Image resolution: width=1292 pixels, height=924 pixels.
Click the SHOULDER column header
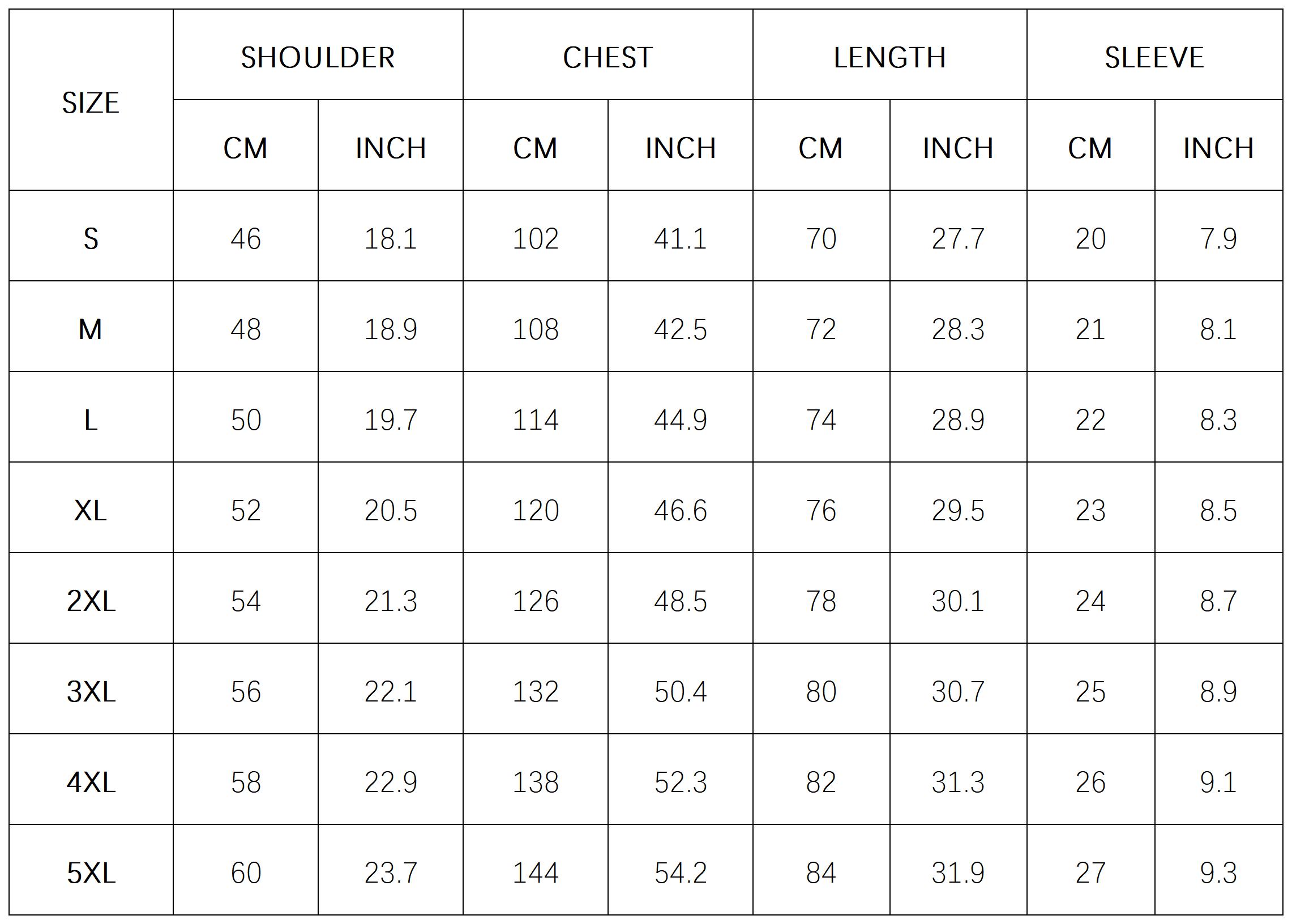[x=318, y=57]
